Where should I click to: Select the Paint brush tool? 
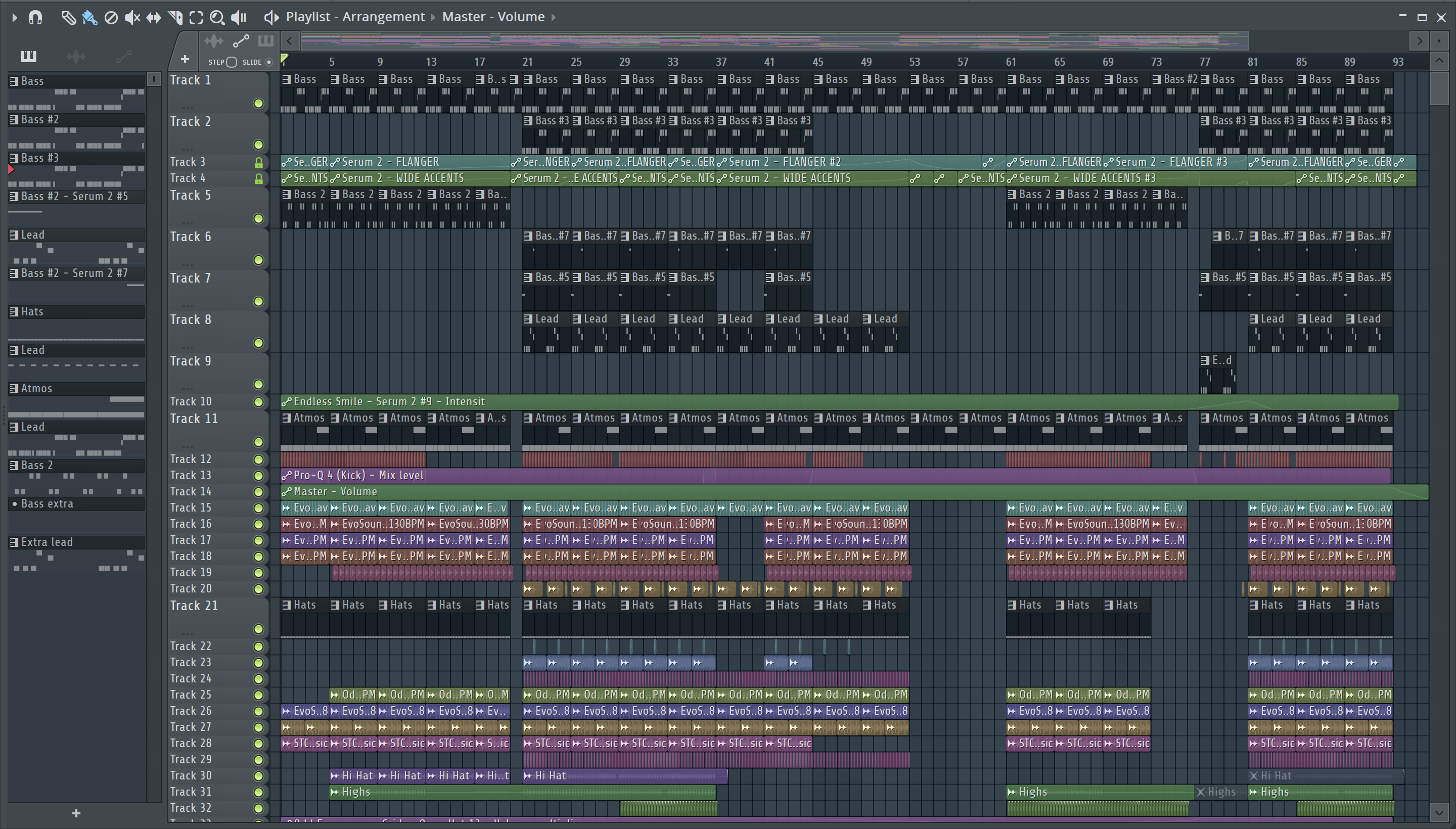[x=90, y=18]
